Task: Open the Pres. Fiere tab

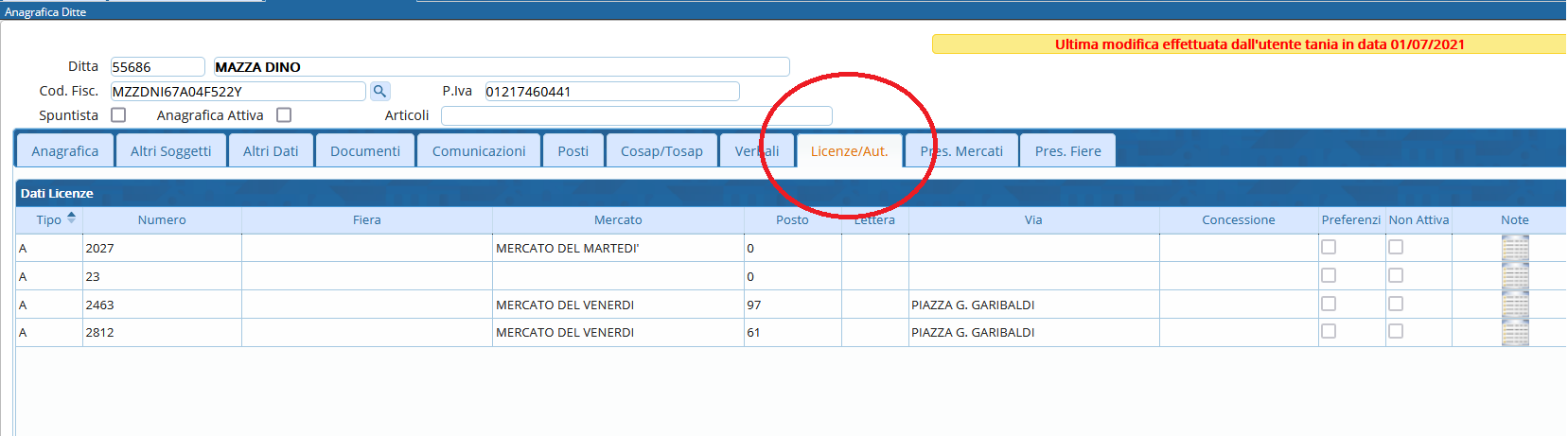Action: coord(1067,151)
